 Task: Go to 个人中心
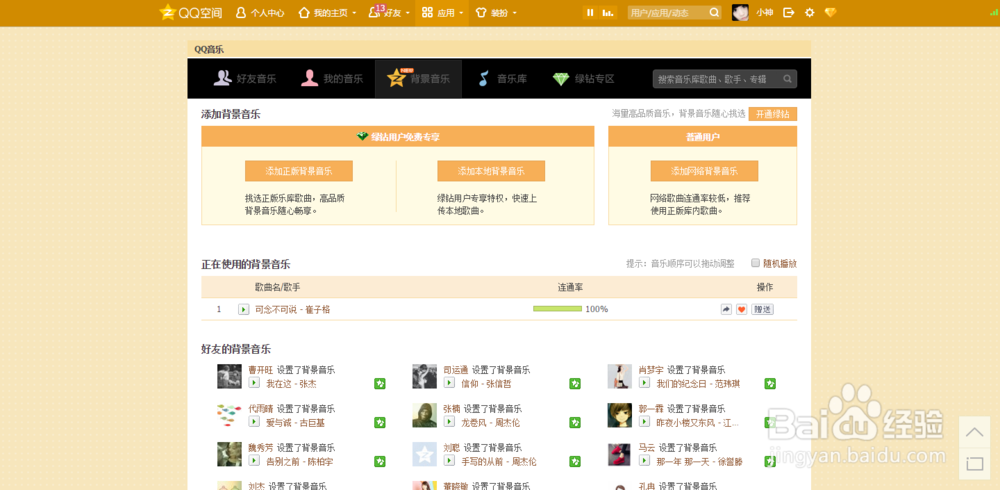point(260,13)
